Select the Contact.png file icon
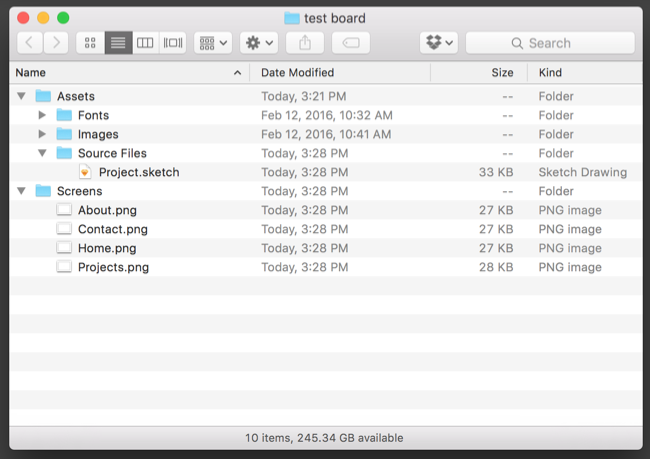 [x=64, y=228]
